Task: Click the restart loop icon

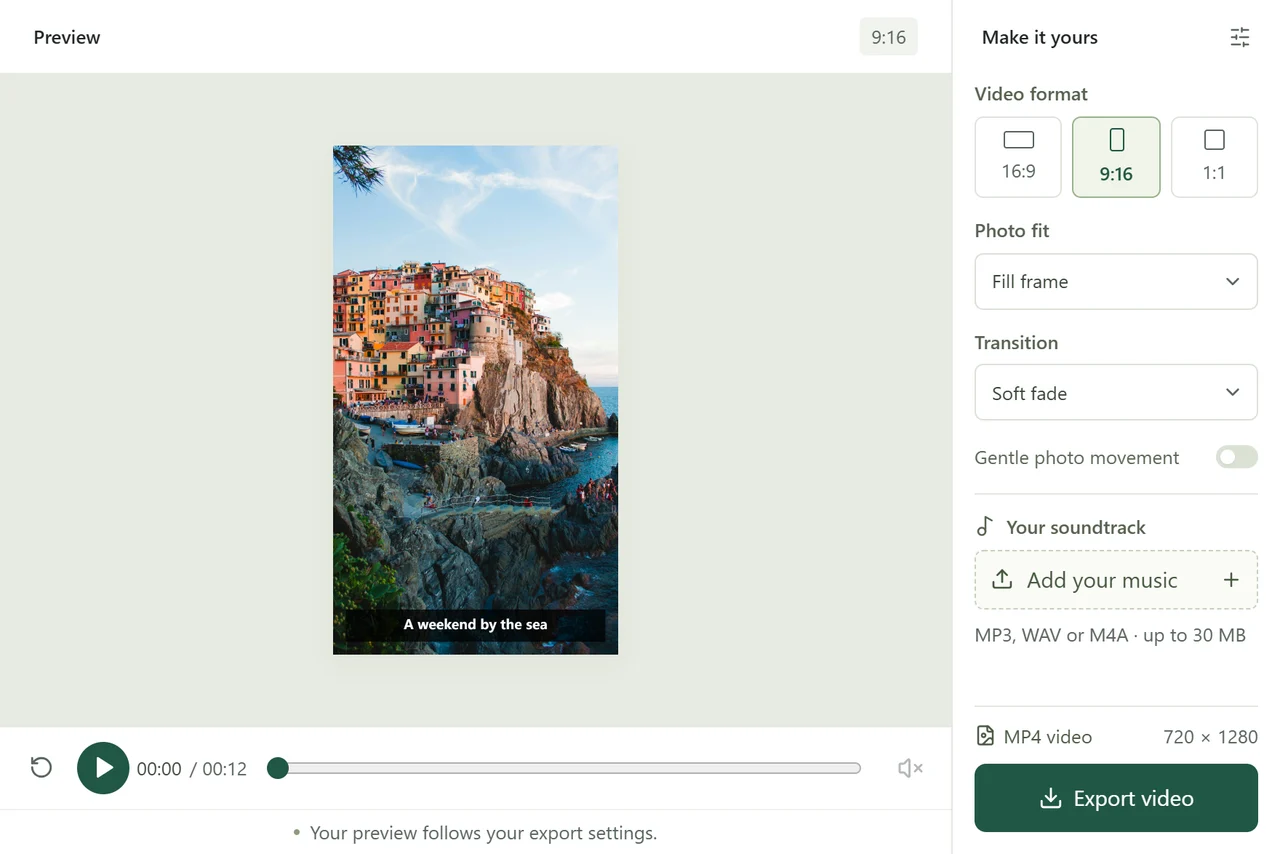Action: click(41, 768)
